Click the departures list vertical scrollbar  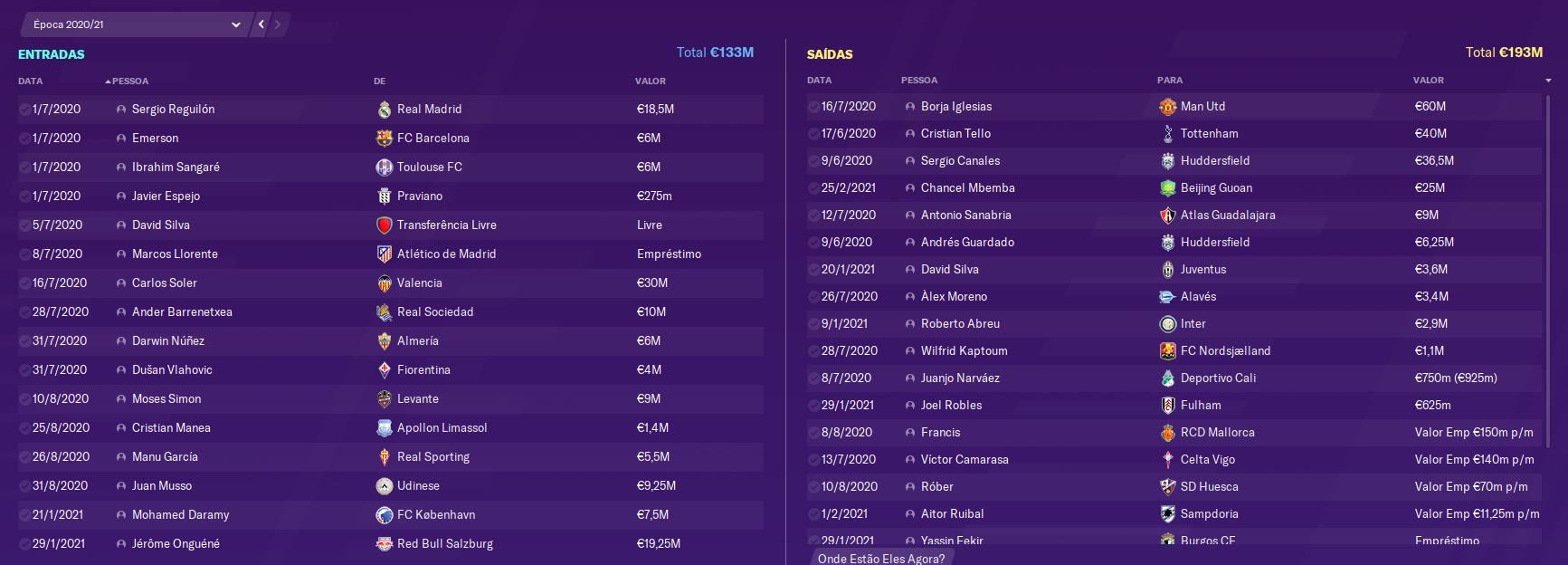pos(1548,272)
